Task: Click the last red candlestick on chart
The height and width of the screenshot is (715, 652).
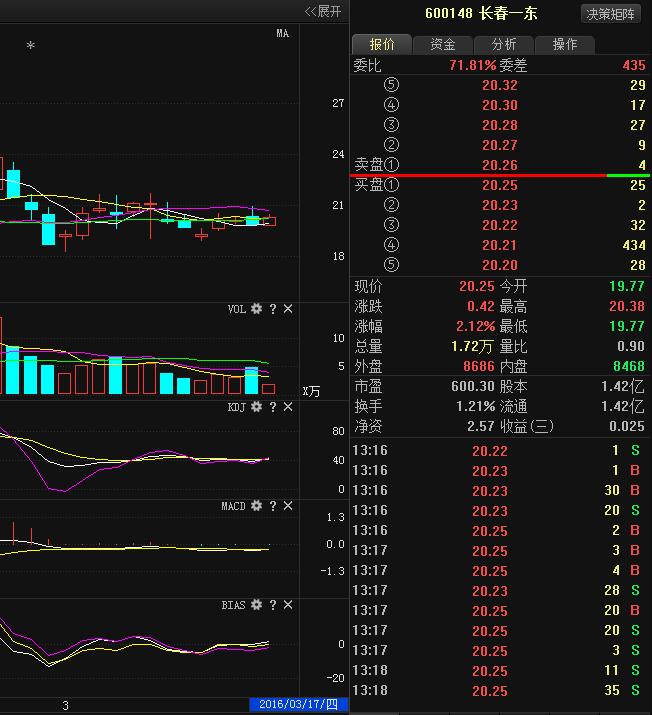Action: click(269, 221)
